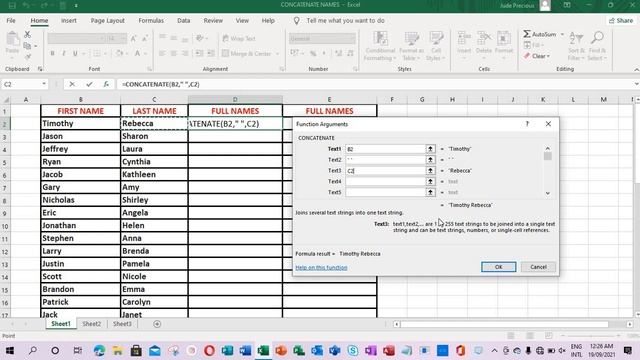Image resolution: width=640 pixels, height=360 pixels.
Task: Add a new sheet with plus icon
Action: [157, 324]
